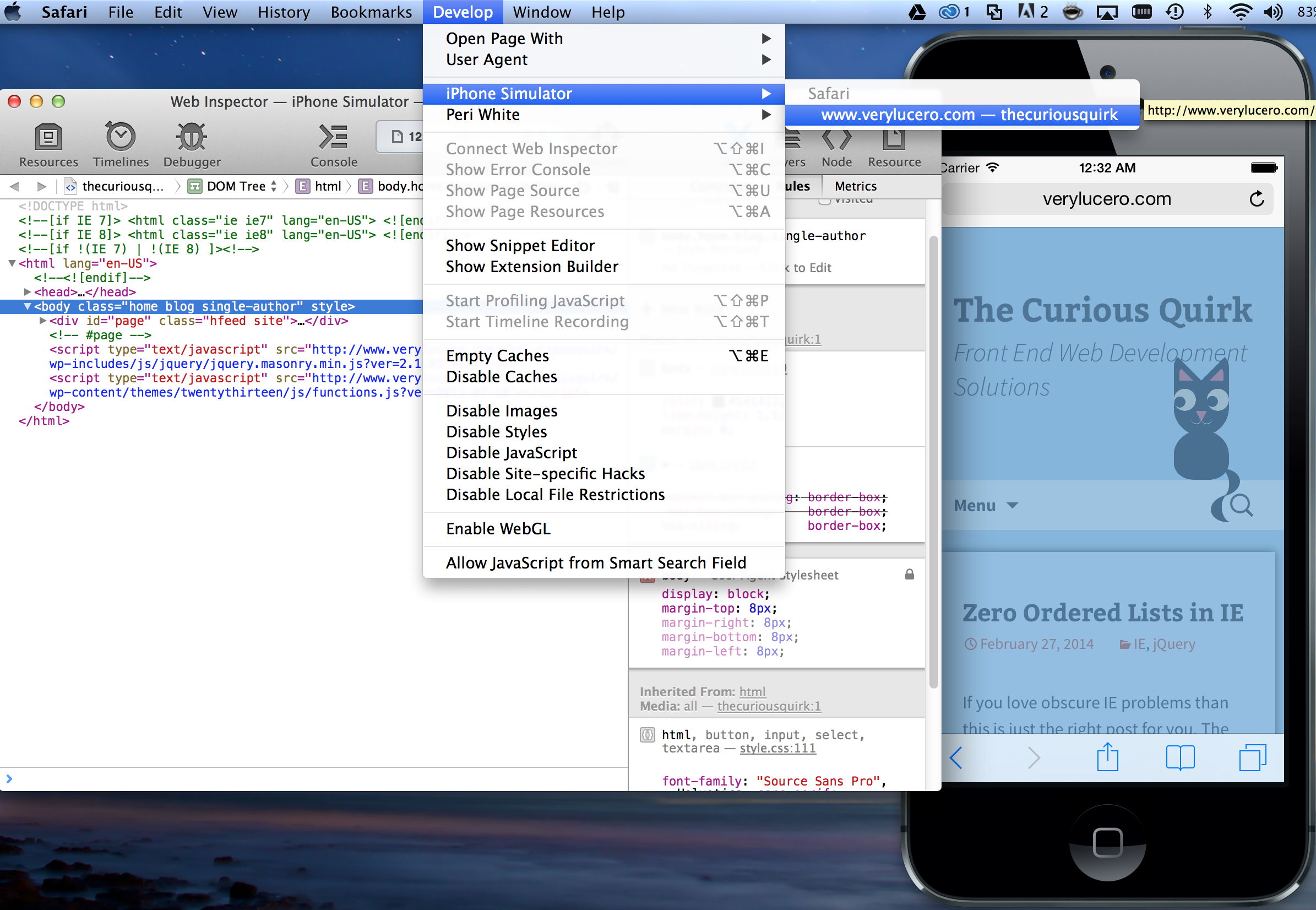Open Zero Ordered Lists in IE post
Screen dimensions: 1316x910
coord(1102,613)
